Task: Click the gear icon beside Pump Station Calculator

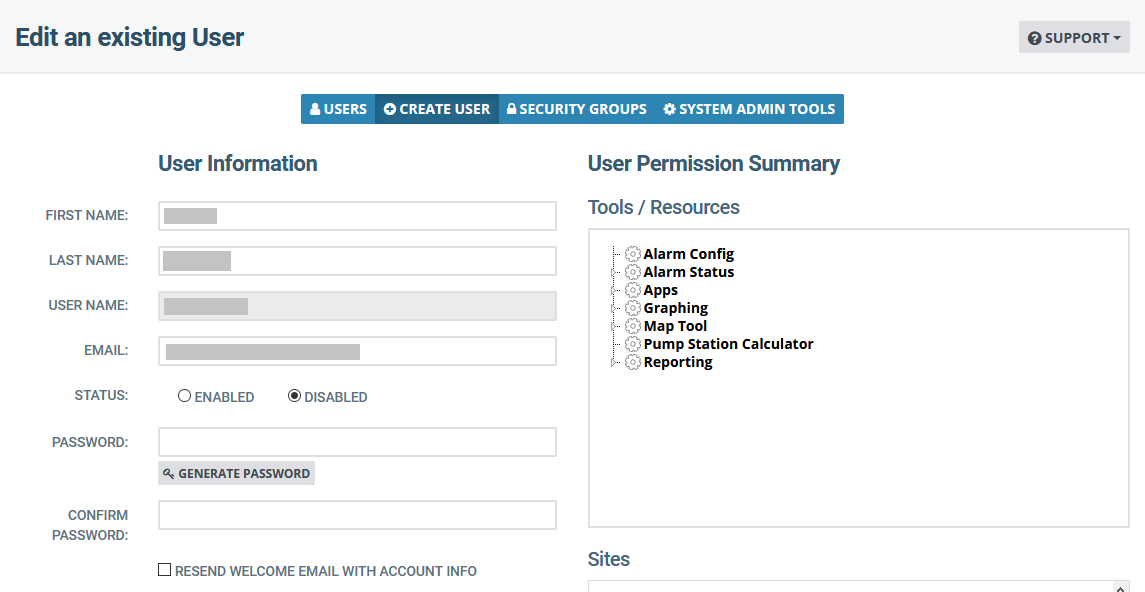Action: coord(632,344)
